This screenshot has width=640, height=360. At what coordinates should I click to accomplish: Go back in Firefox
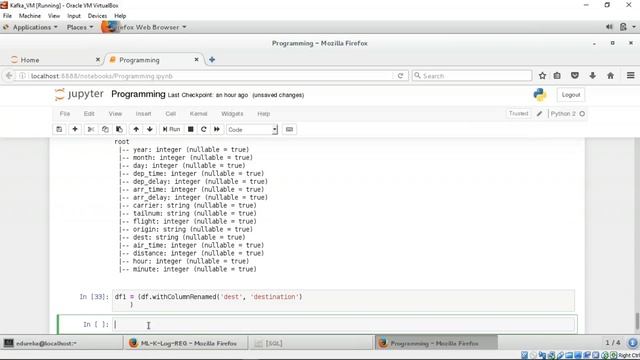click(9, 76)
